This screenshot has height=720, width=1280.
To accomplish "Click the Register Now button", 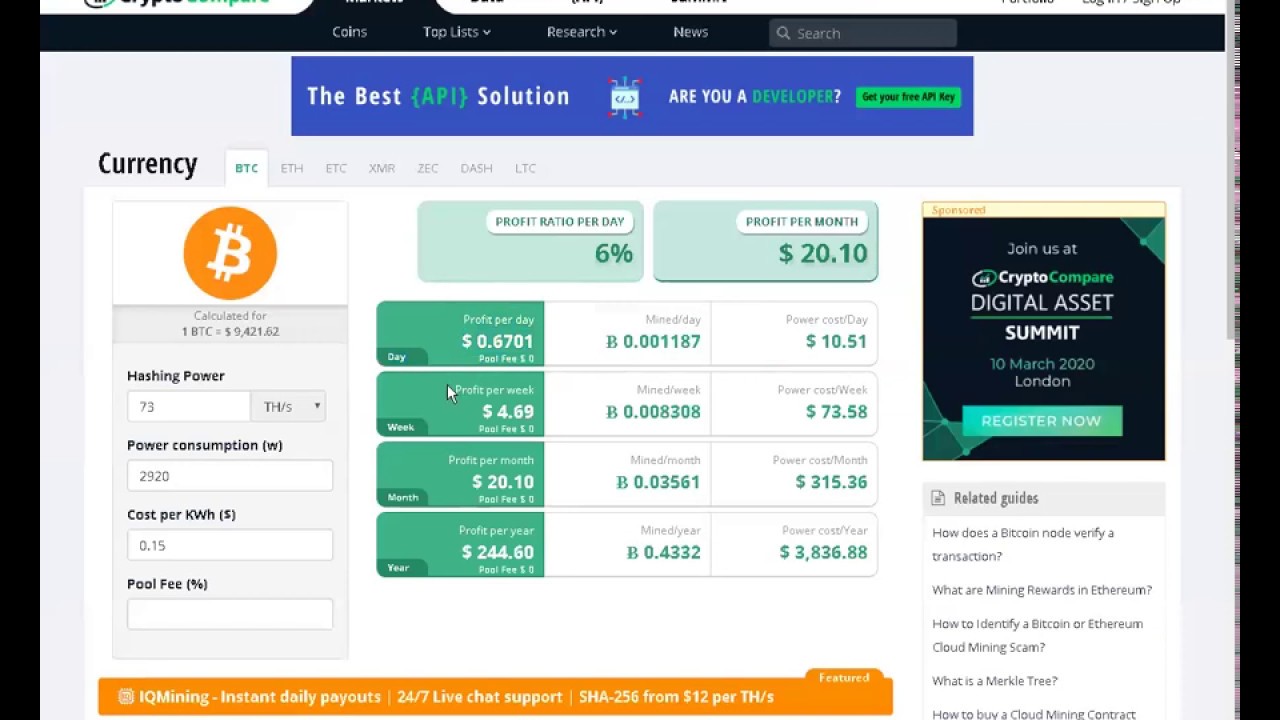I will point(1041,421).
